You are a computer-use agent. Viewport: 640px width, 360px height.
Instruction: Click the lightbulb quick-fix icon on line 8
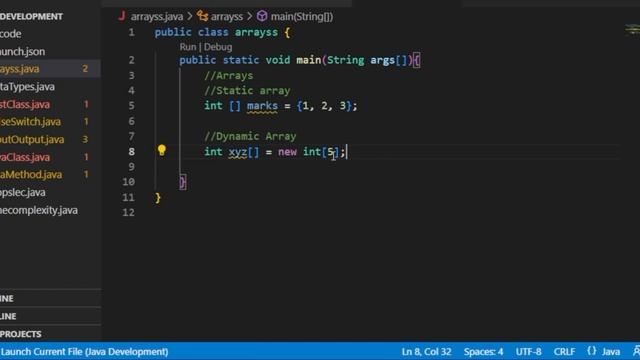(x=162, y=150)
